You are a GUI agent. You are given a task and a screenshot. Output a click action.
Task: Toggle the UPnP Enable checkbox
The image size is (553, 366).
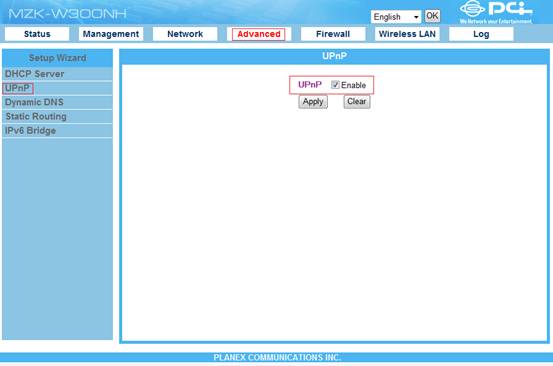335,85
